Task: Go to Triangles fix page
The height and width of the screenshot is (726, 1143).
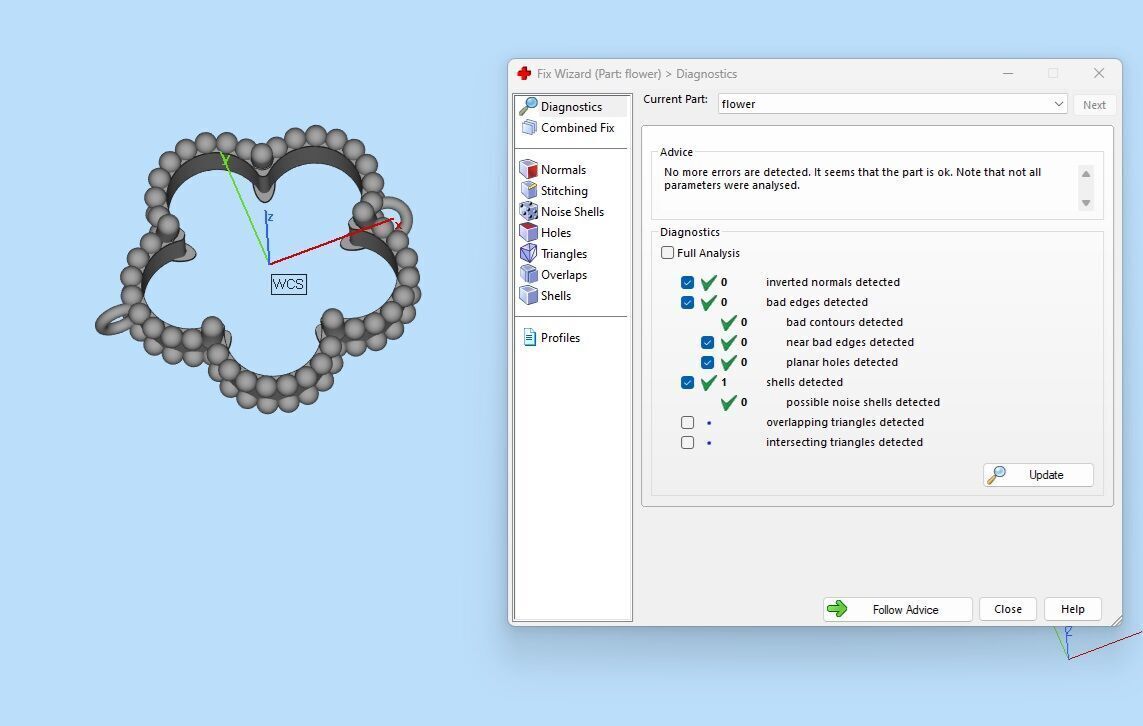Action: (x=564, y=254)
